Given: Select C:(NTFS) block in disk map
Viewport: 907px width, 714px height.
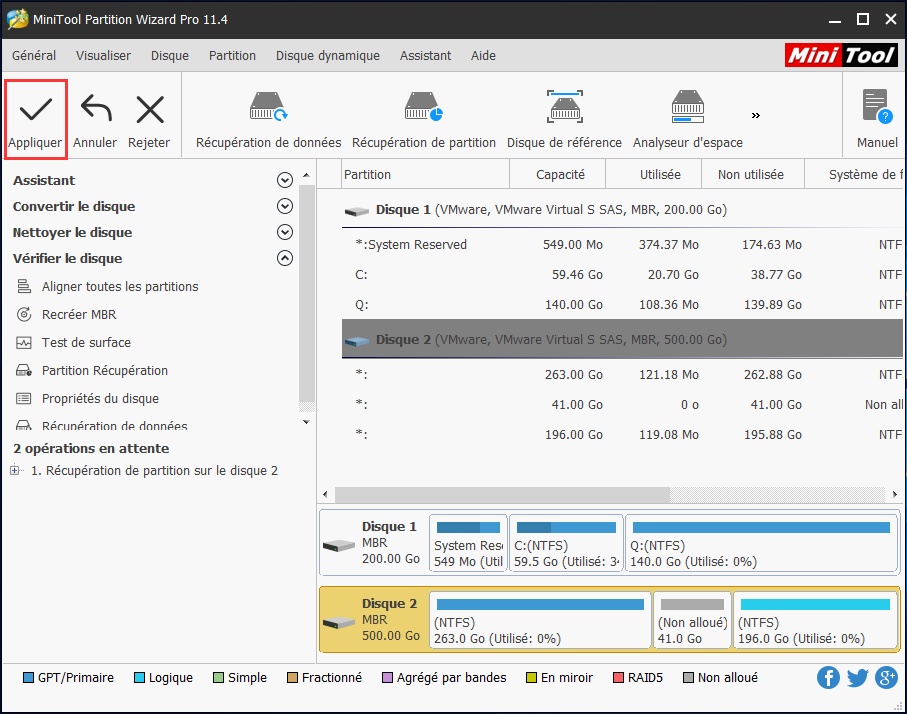Looking at the screenshot, I should 566,543.
